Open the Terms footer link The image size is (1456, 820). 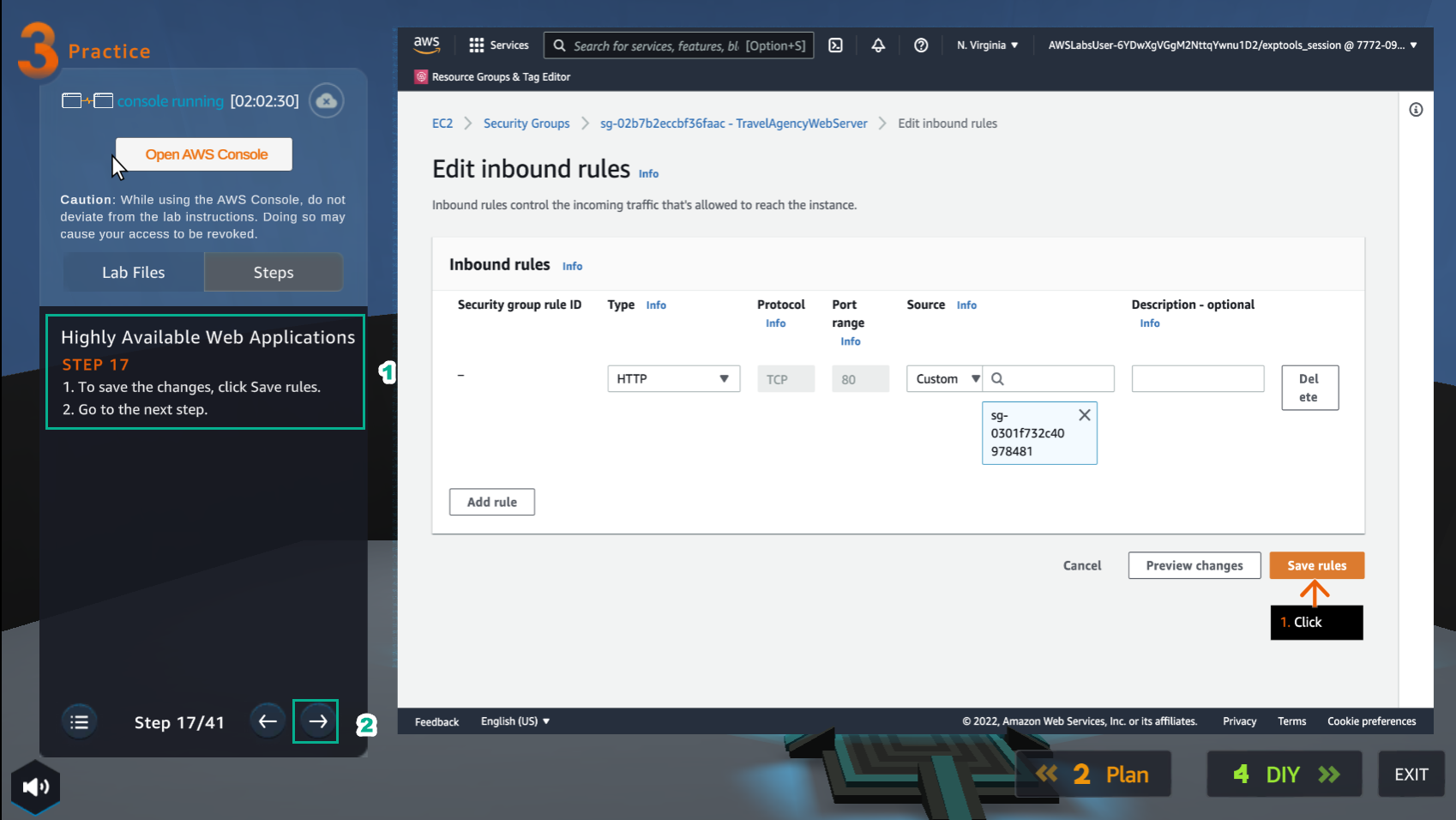(1291, 721)
